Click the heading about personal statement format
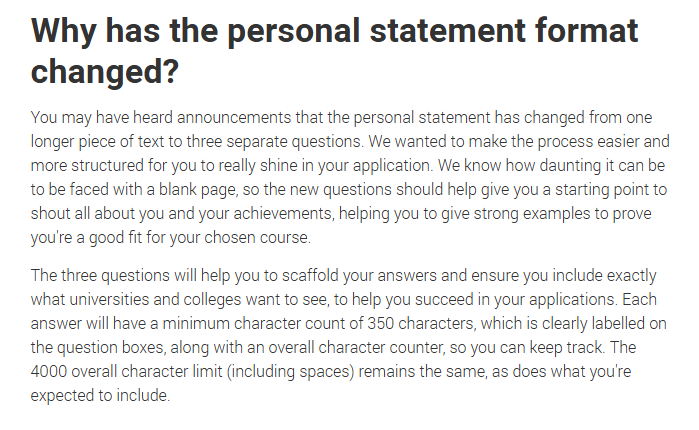Image resolution: width=699 pixels, height=430 pixels. click(334, 51)
